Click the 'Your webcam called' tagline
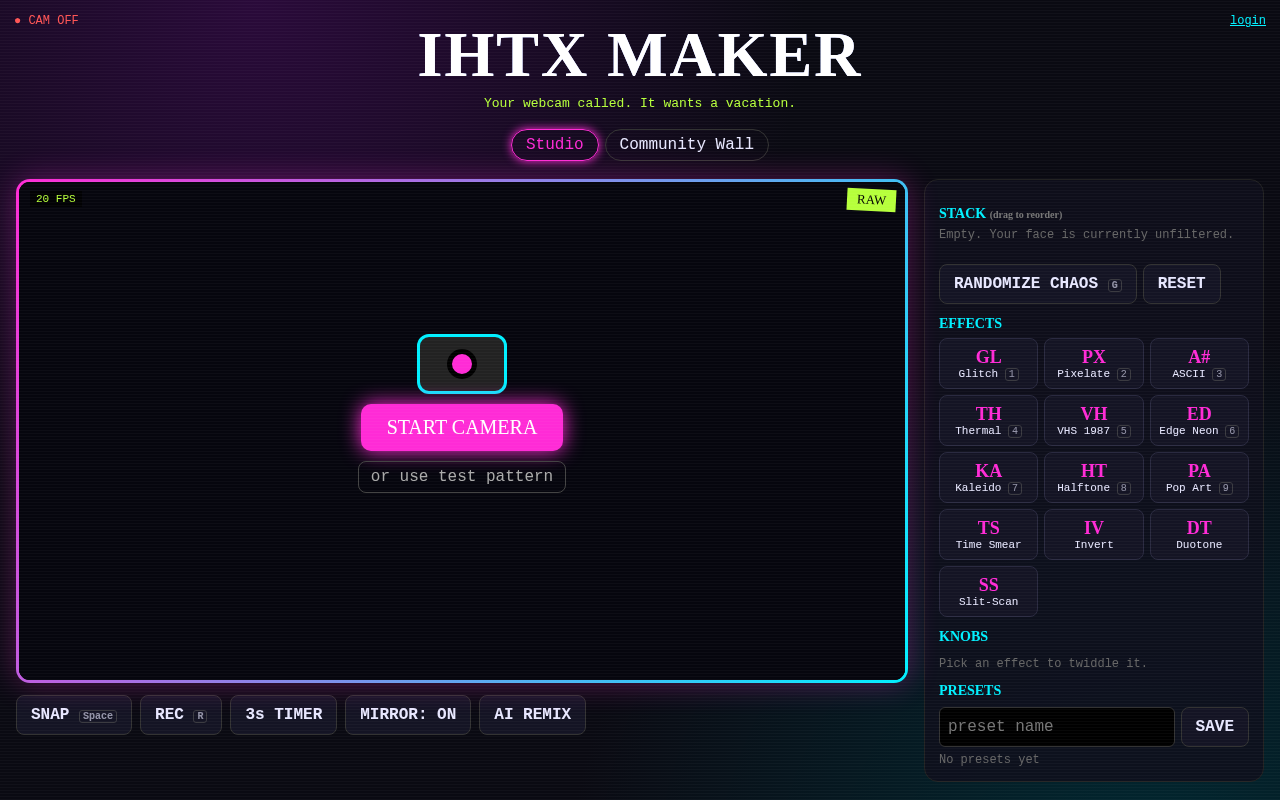The height and width of the screenshot is (800, 1280). pyautogui.click(x=640, y=103)
